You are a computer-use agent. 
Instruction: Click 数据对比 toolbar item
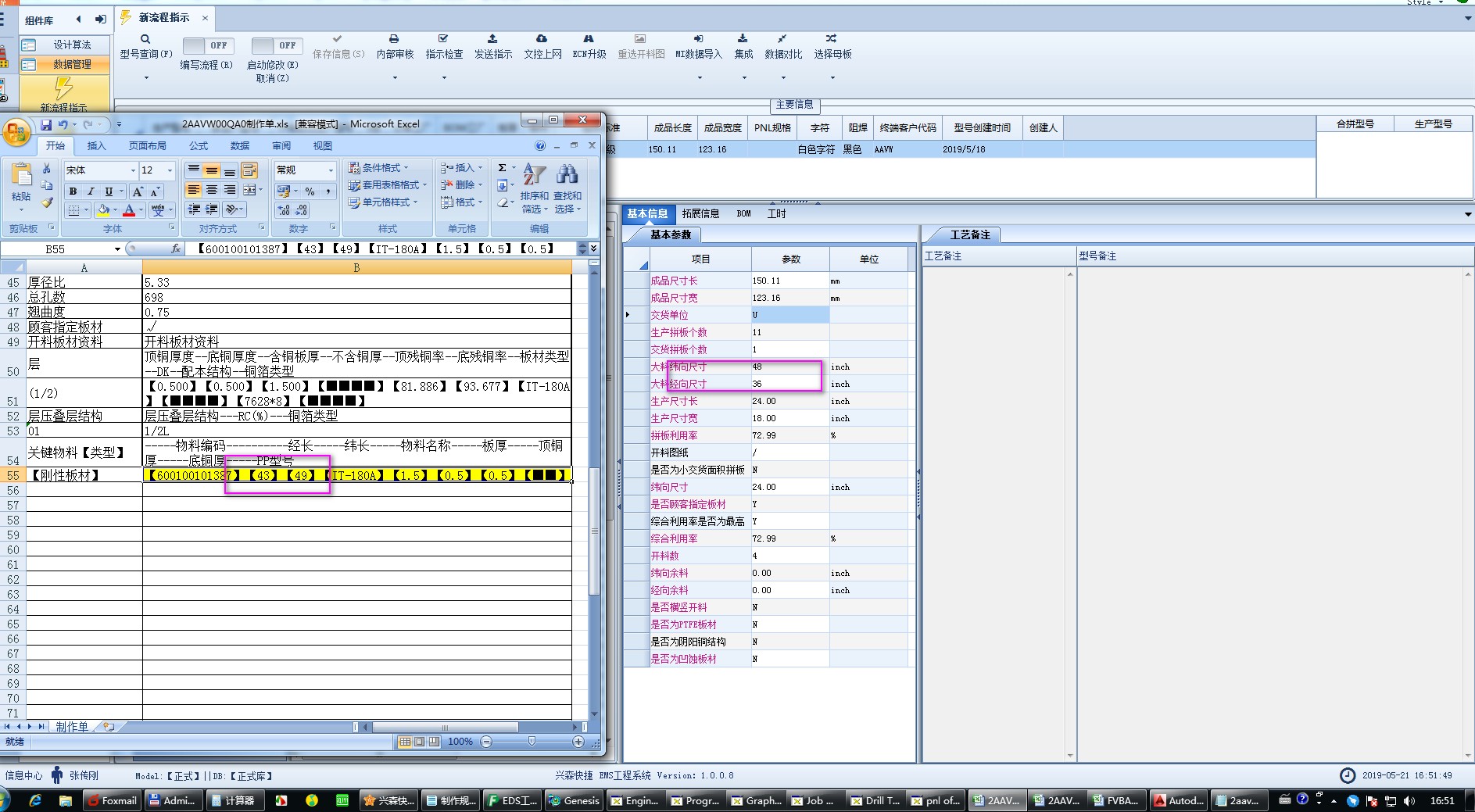783,47
